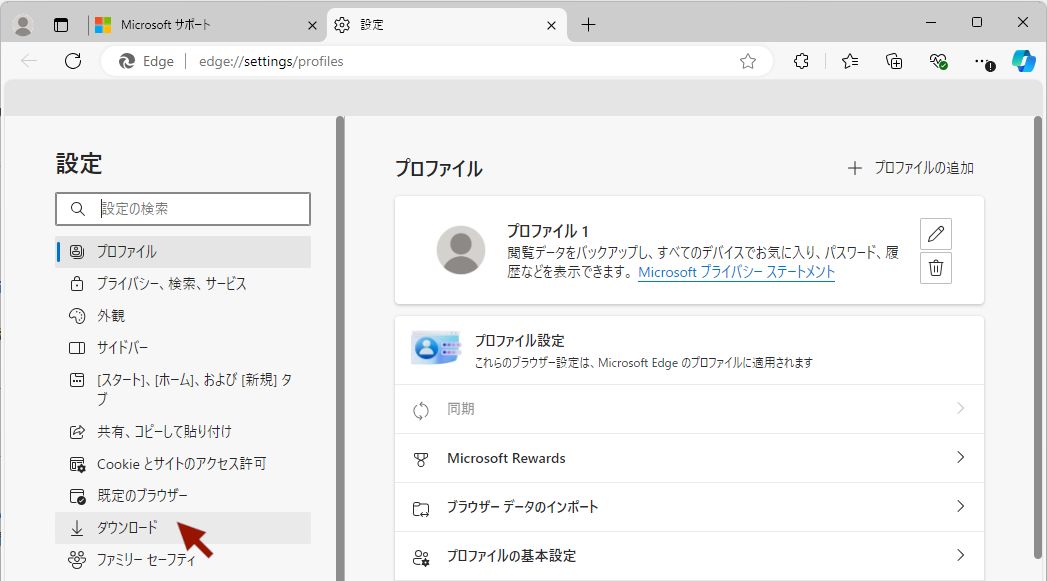Click the sidebar vertical scrollbar
Image resolution: width=1047 pixels, height=581 pixels.
tap(340, 347)
